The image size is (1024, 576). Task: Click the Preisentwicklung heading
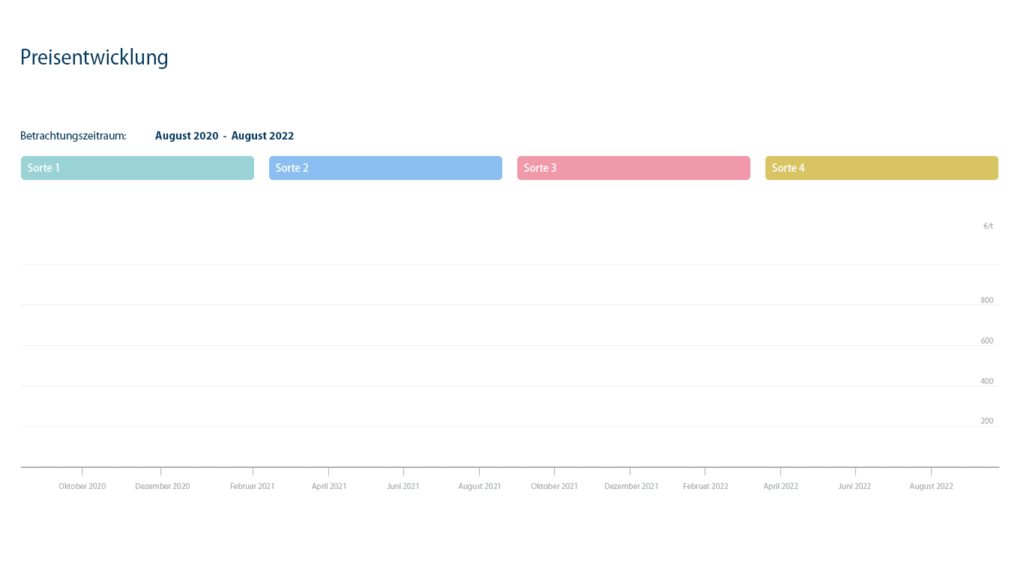pyautogui.click(x=94, y=57)
